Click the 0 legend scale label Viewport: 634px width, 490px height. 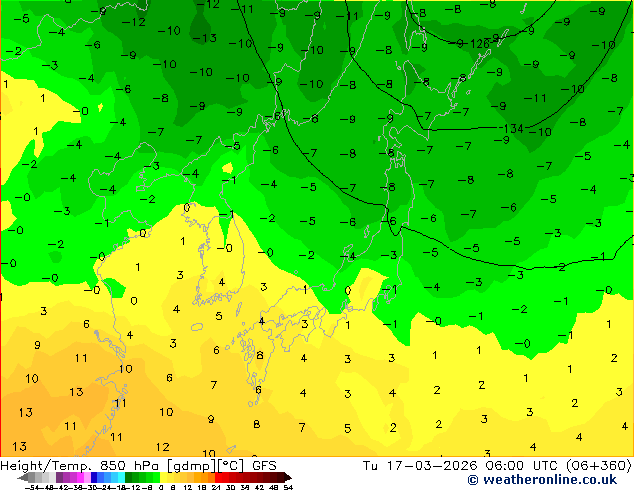(x=161, y=487)
